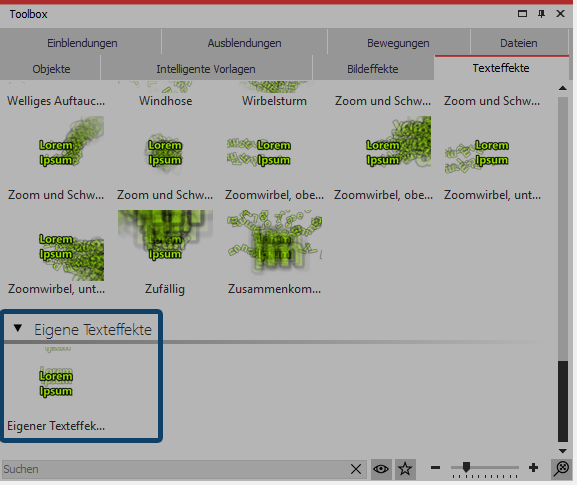
Task: Collapse the Eigene Texteffekte section
Action: [x=18, y=328]
